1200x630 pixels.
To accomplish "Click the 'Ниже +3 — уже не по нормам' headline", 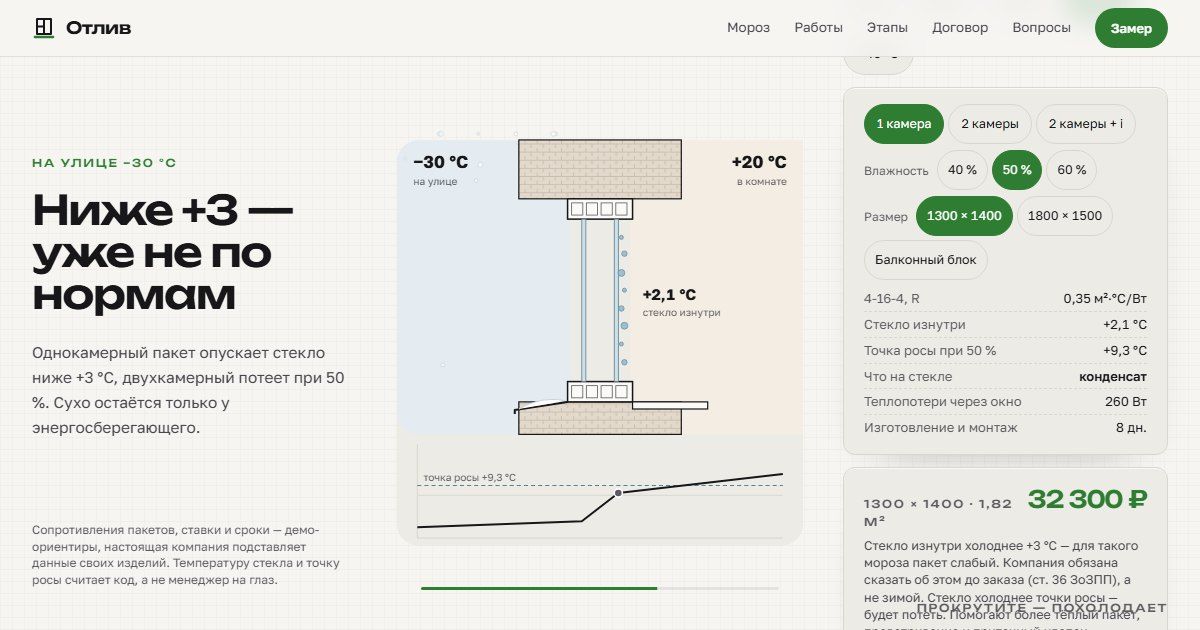I will coord(163,253).
